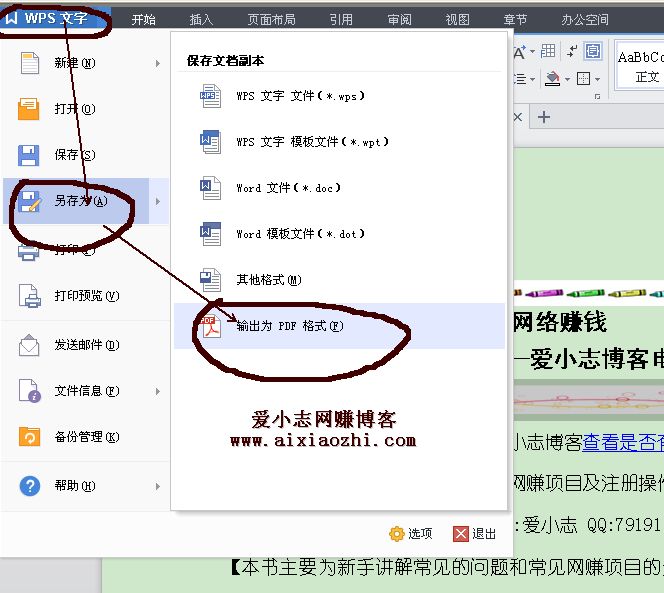This screenshot has height=593, width=664.
Task: Click the *.dot Word template icon
Action: [x=210, y=234]
